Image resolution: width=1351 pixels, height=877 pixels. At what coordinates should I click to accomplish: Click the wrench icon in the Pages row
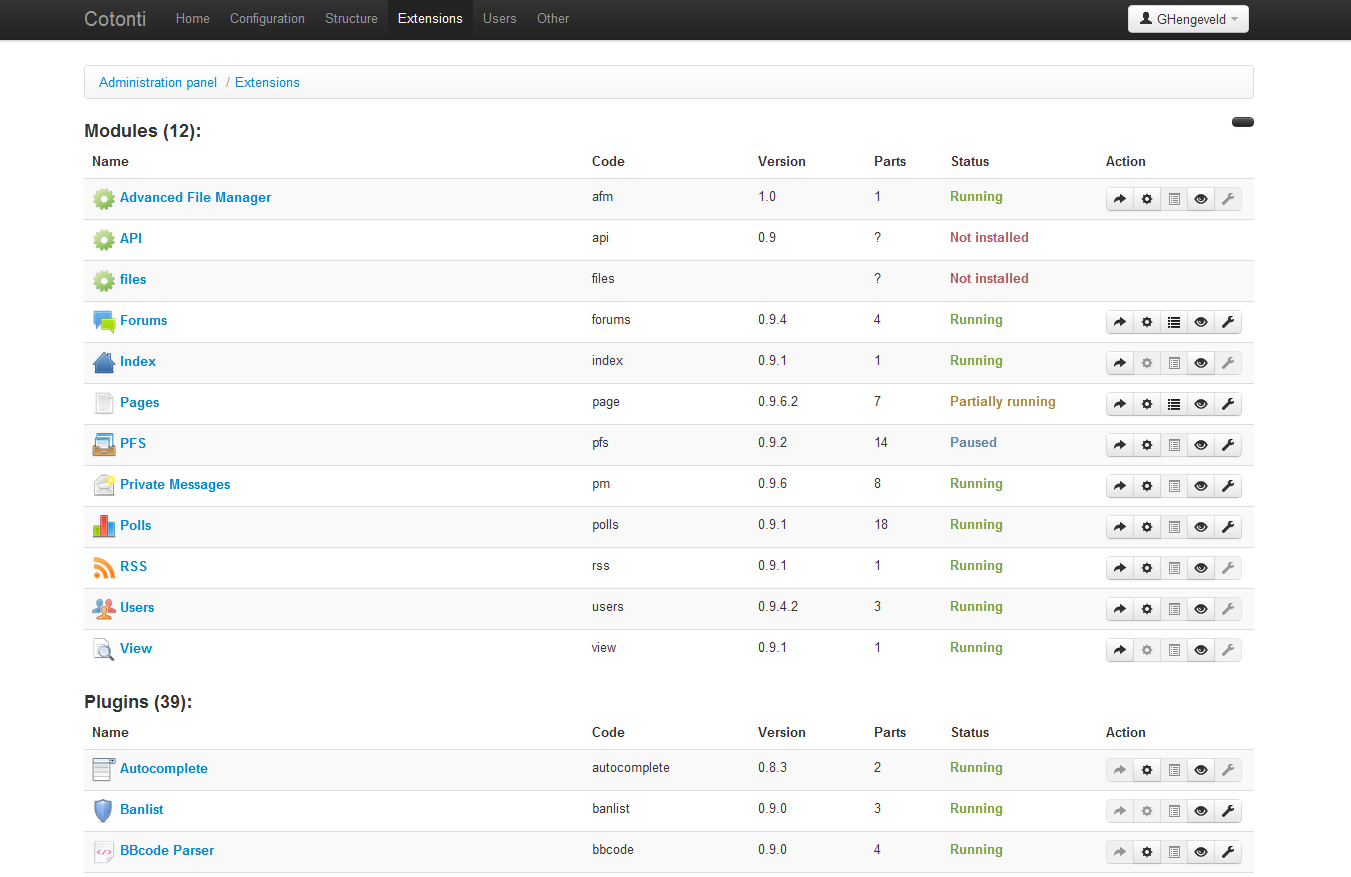pyautogui.click(x=1228, y=404)
